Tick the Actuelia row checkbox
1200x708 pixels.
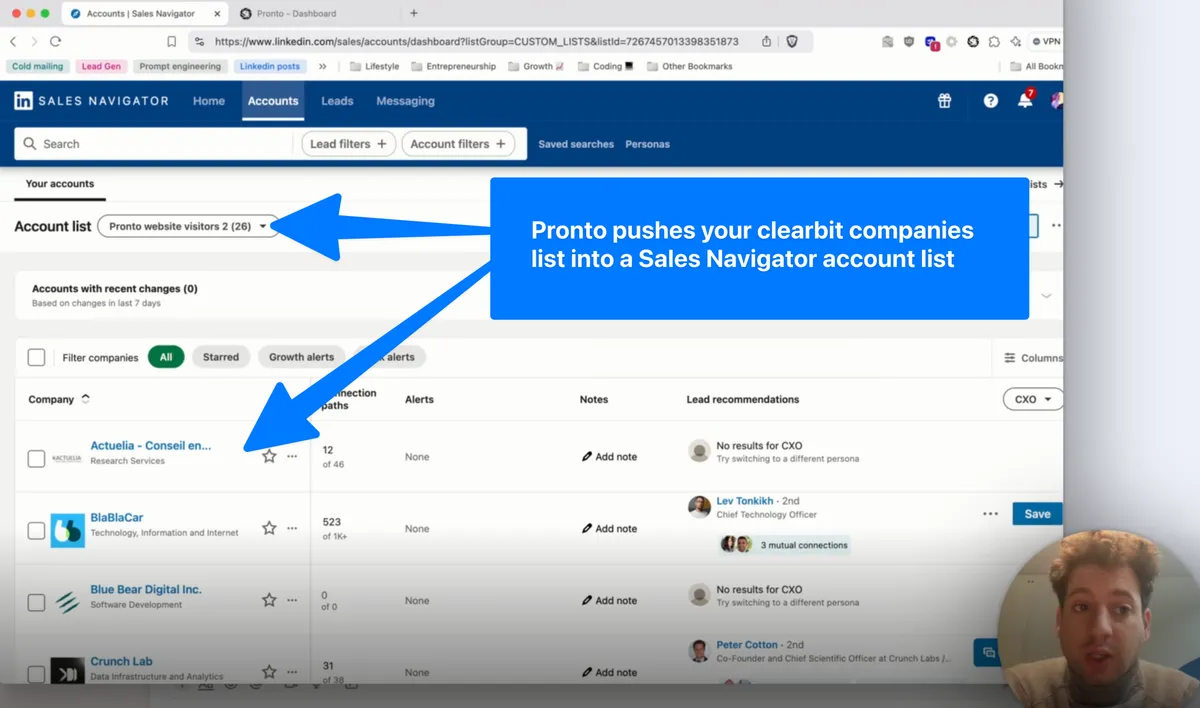pos(36,458)
